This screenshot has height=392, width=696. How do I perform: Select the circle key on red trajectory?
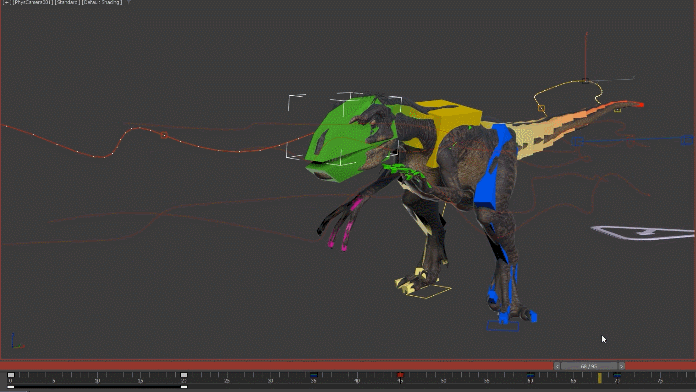click(x=164, y=135)
